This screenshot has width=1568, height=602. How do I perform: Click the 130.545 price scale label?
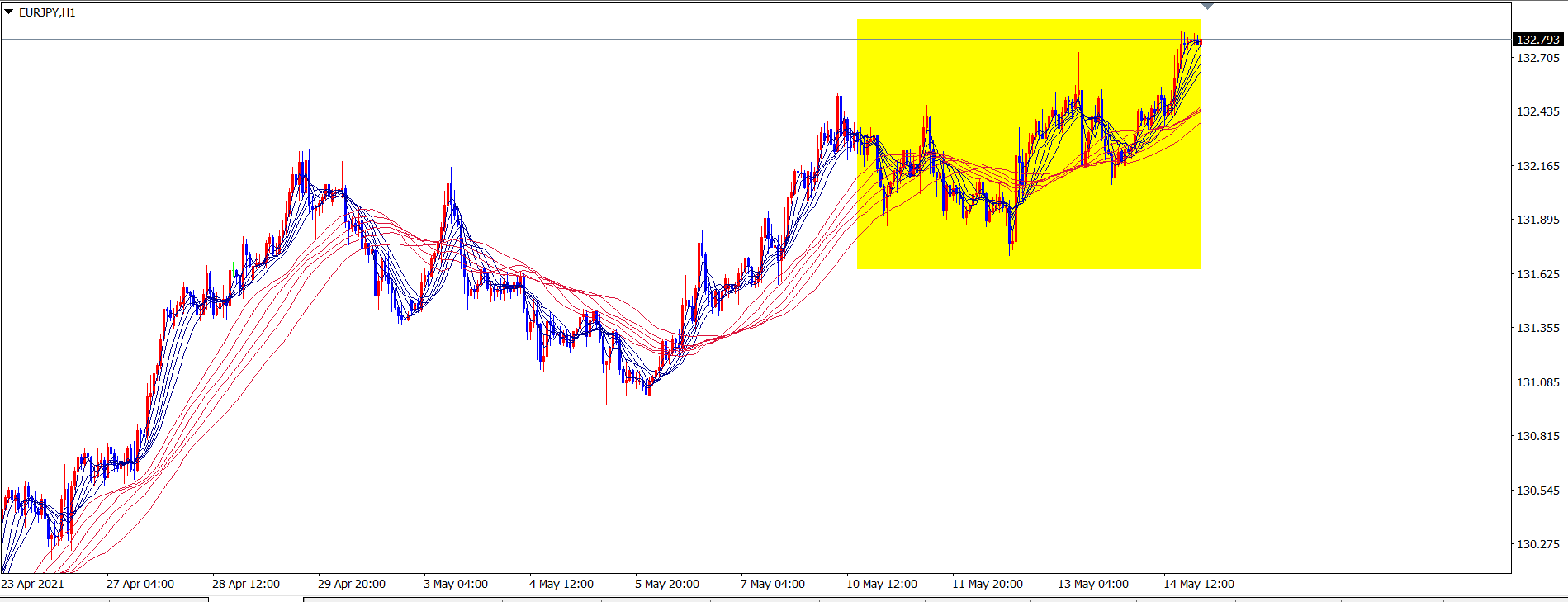tap(1537, 491)
